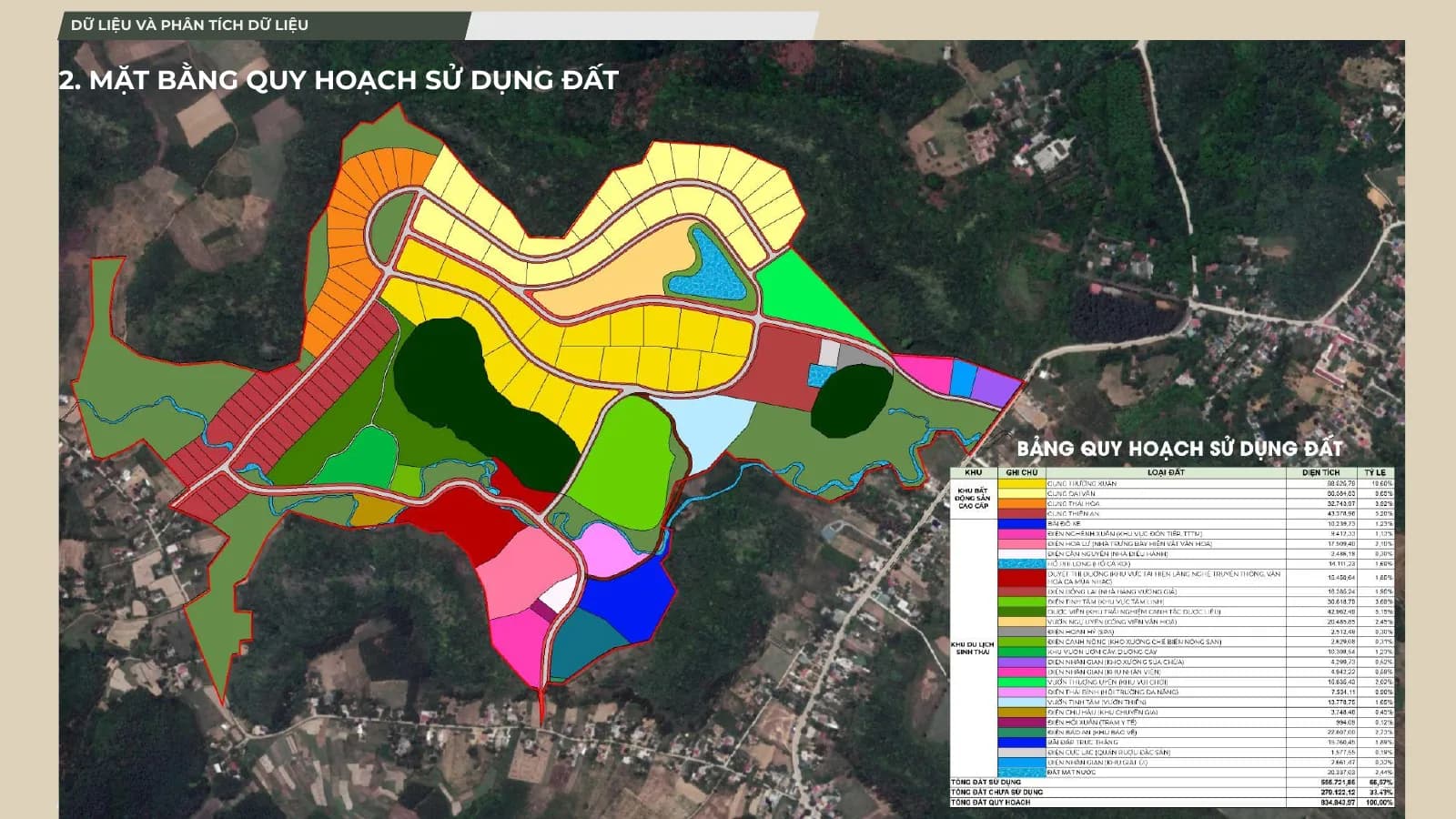Click the 'TỶ LỆ' column header
The height and width of the screenshot is (819, 1456).
tap(1375, 473)
